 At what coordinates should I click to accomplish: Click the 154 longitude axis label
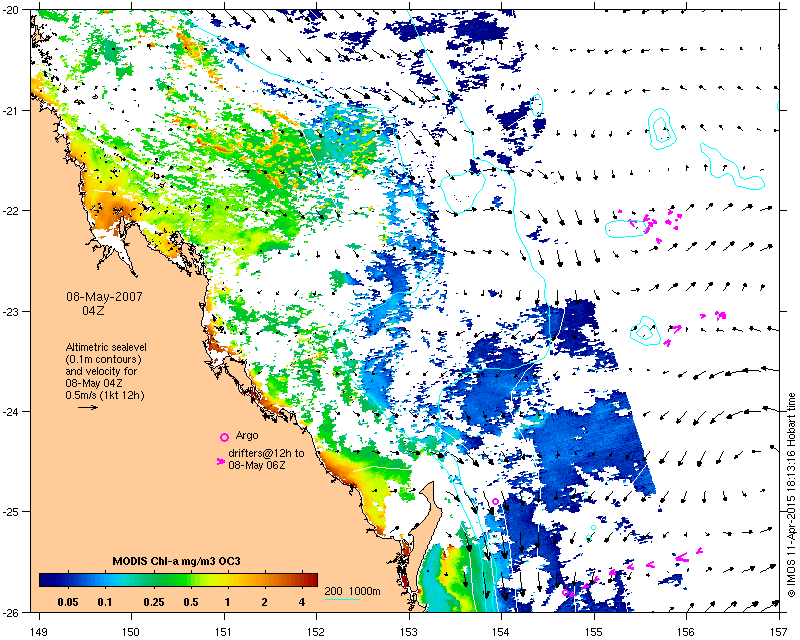click(x=502, y=632)
